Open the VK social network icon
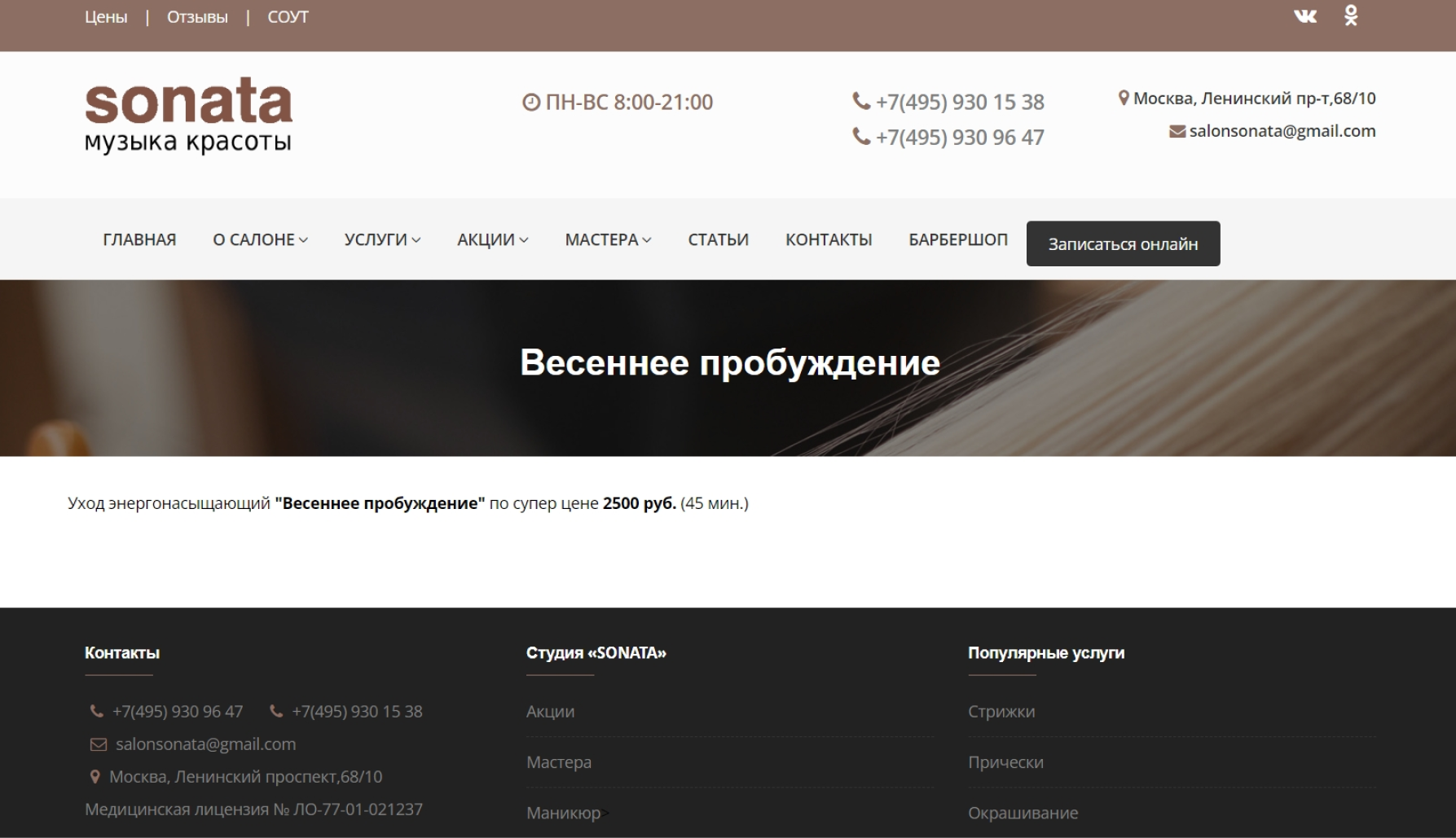The width and height of the screenshot is (1456, 838). tap(1305, 16)
